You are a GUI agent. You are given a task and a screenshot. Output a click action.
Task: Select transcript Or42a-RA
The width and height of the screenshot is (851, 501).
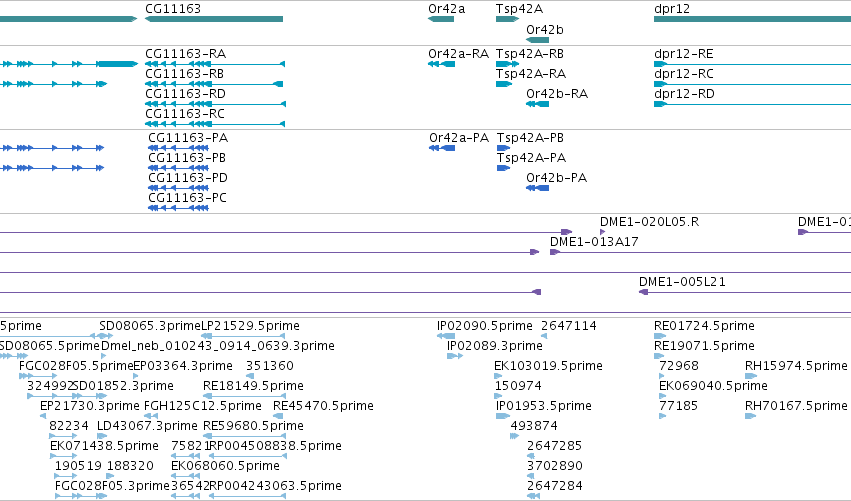(x=458, y=54)
